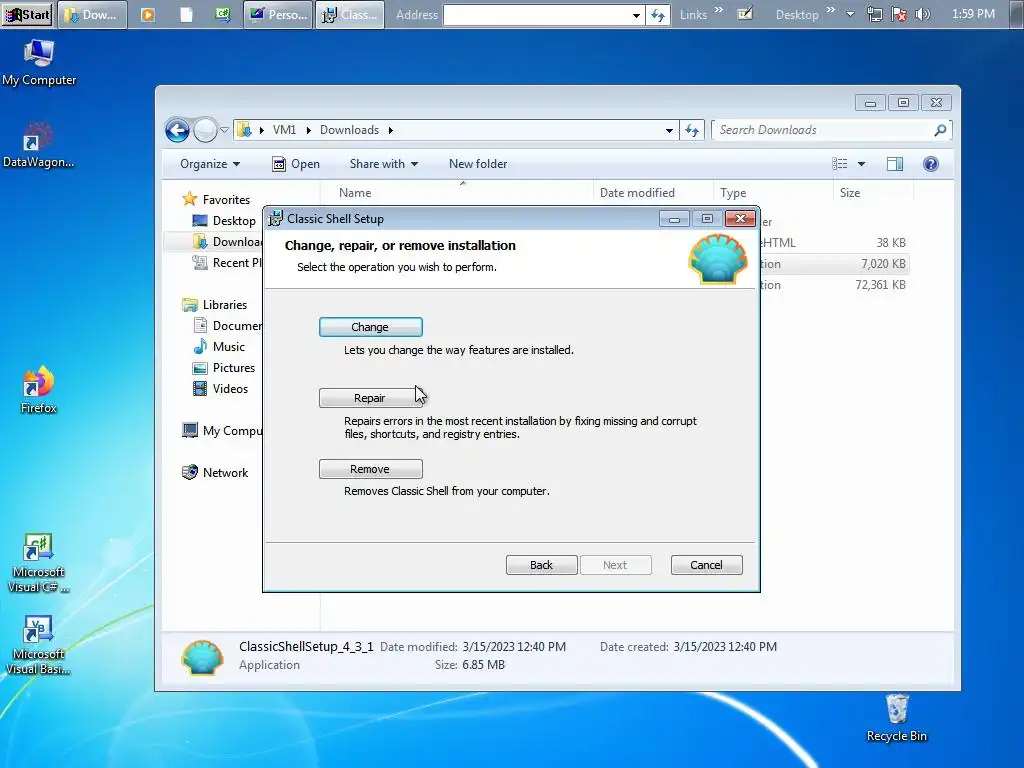
Task: Click the Search Downloads field
Action: (823, 130)
